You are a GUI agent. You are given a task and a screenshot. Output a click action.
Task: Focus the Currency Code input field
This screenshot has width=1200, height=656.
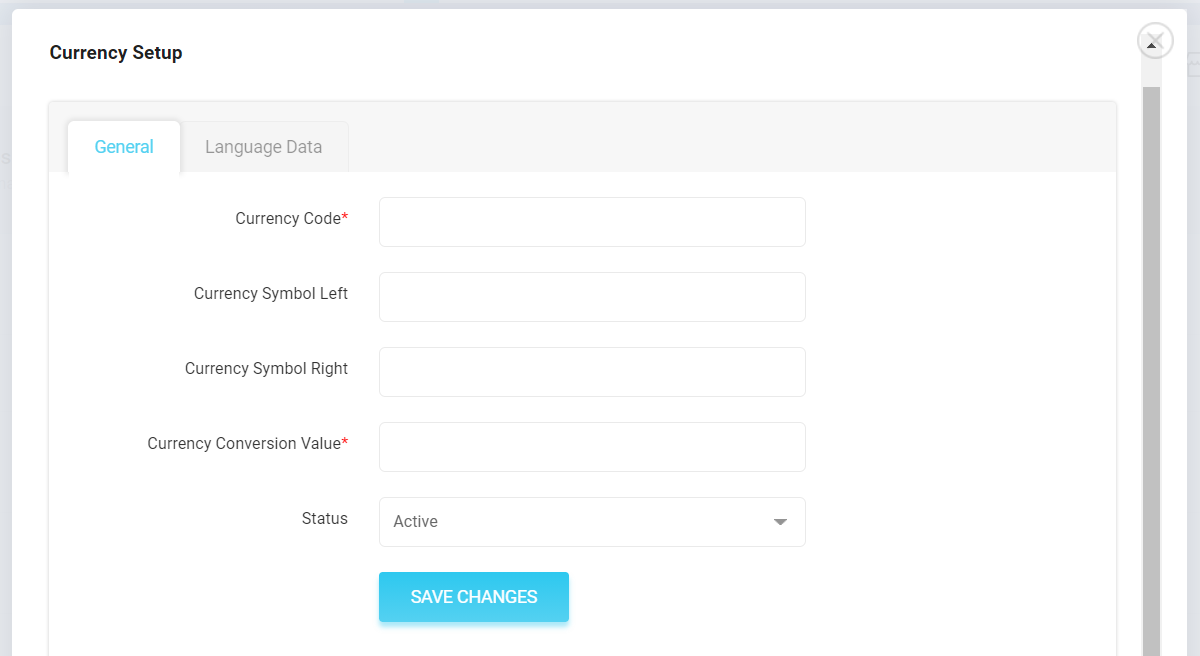click(x=592, y=222)
